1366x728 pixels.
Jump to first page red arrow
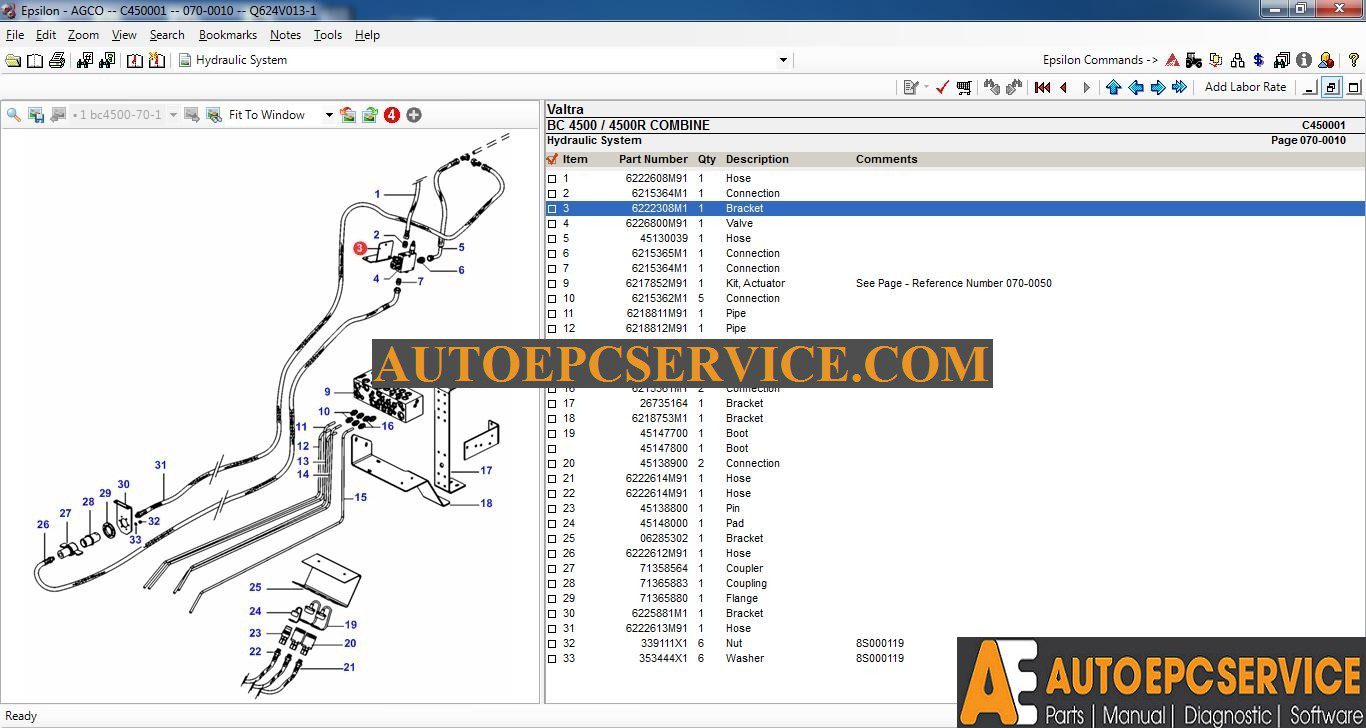1042,87
